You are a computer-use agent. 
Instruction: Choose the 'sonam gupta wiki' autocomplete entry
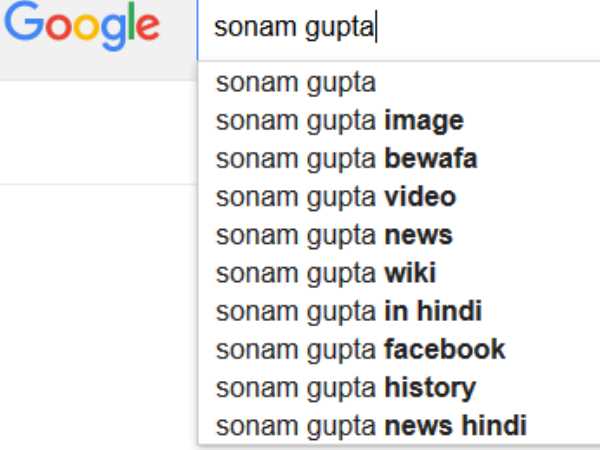point(325,273)
